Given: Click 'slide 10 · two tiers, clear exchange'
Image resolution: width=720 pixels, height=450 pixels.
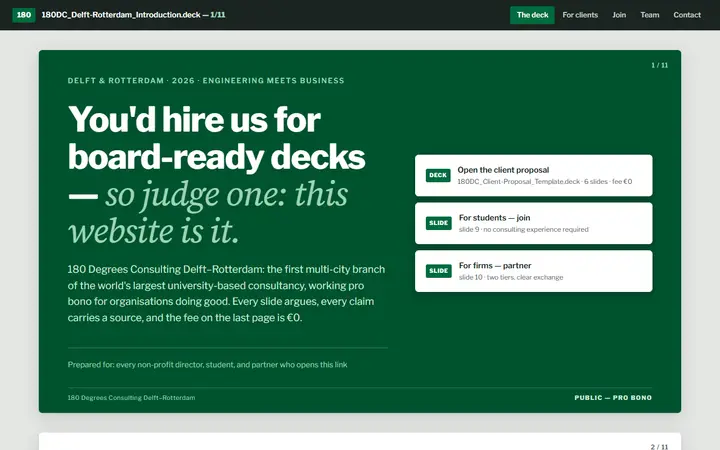Looking at the screenshot, I should coord(511,277).
